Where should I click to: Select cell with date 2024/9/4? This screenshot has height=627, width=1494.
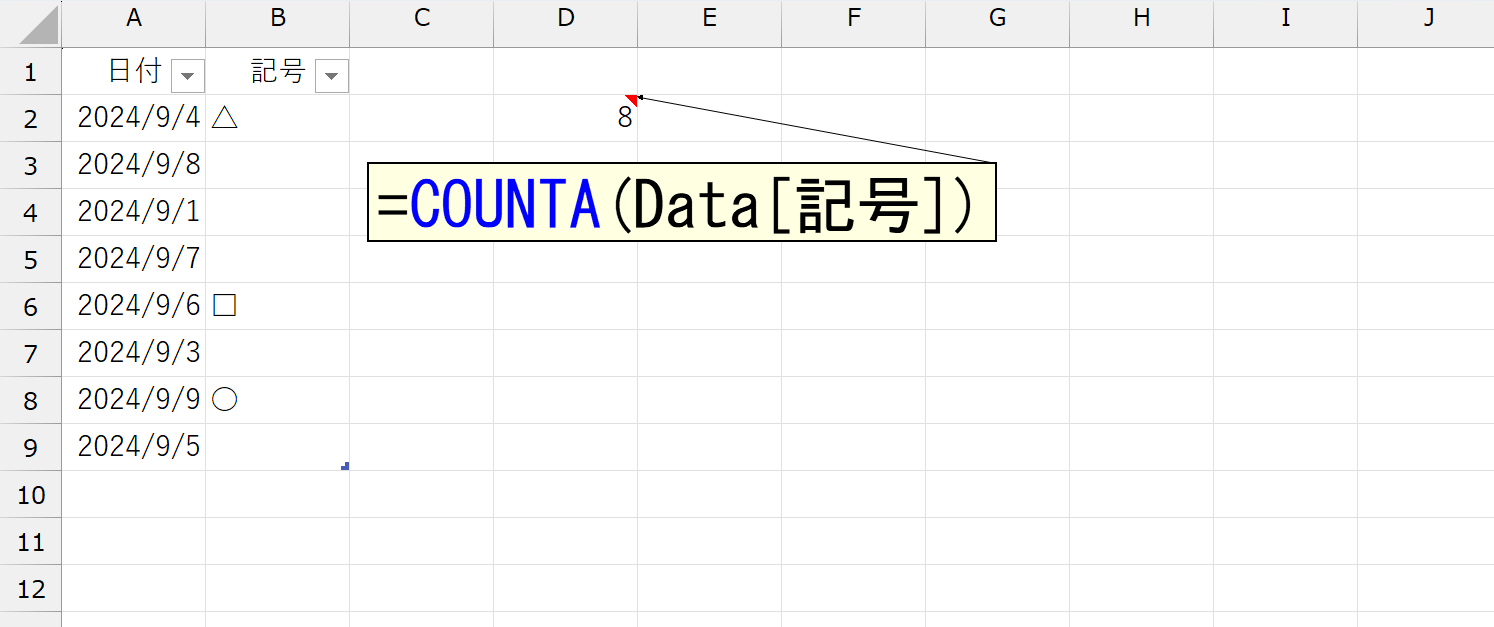134,118
